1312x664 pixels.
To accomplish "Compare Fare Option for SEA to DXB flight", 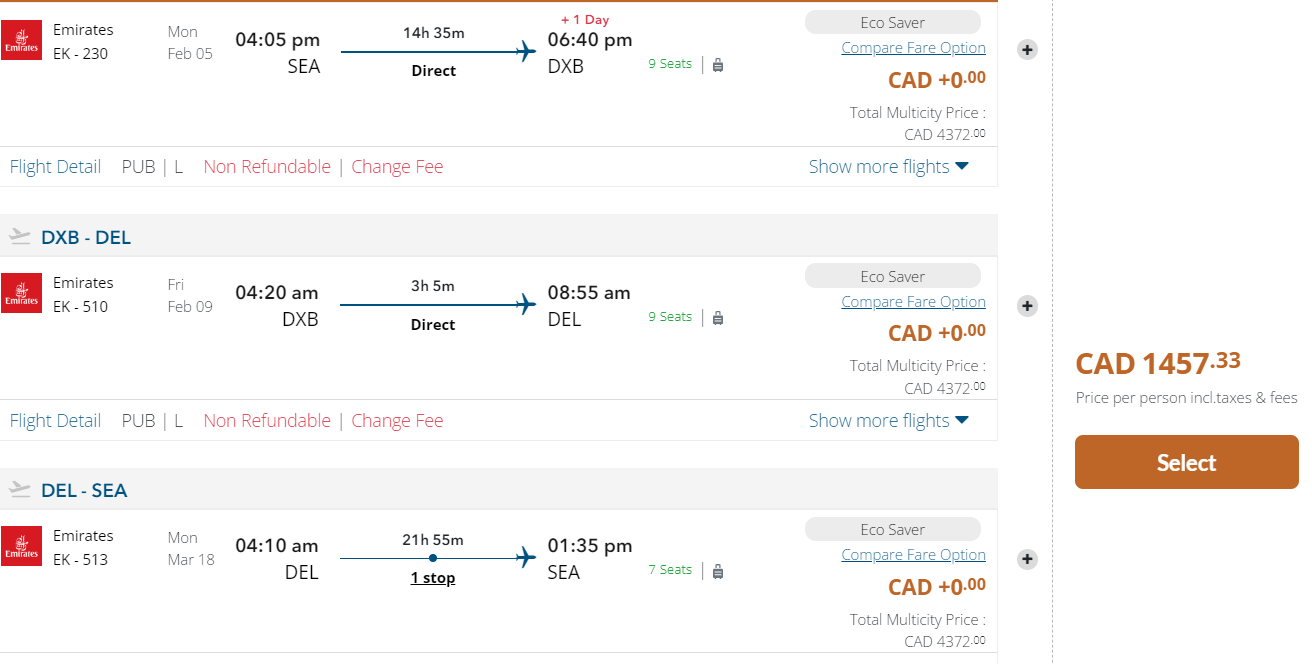I will [x=913, y=48].
